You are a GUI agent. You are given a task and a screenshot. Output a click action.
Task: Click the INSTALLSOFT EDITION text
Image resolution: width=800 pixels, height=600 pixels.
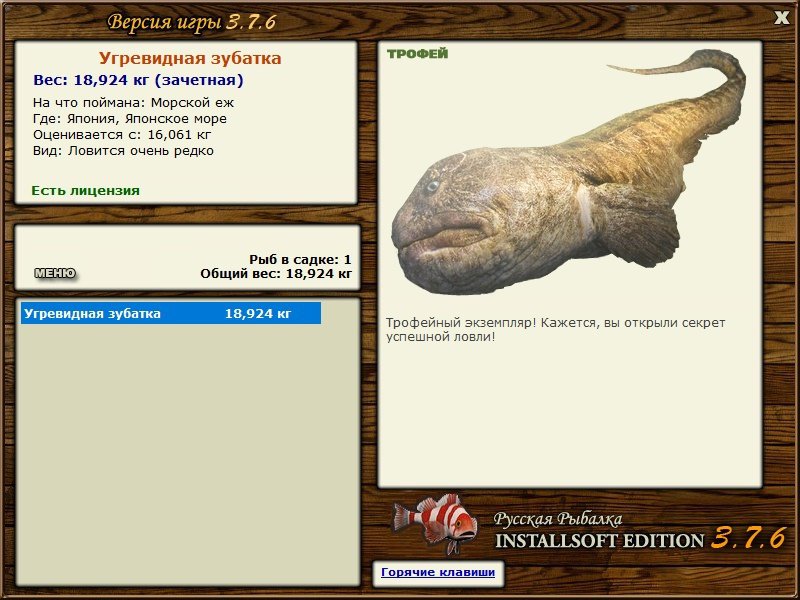599,541
